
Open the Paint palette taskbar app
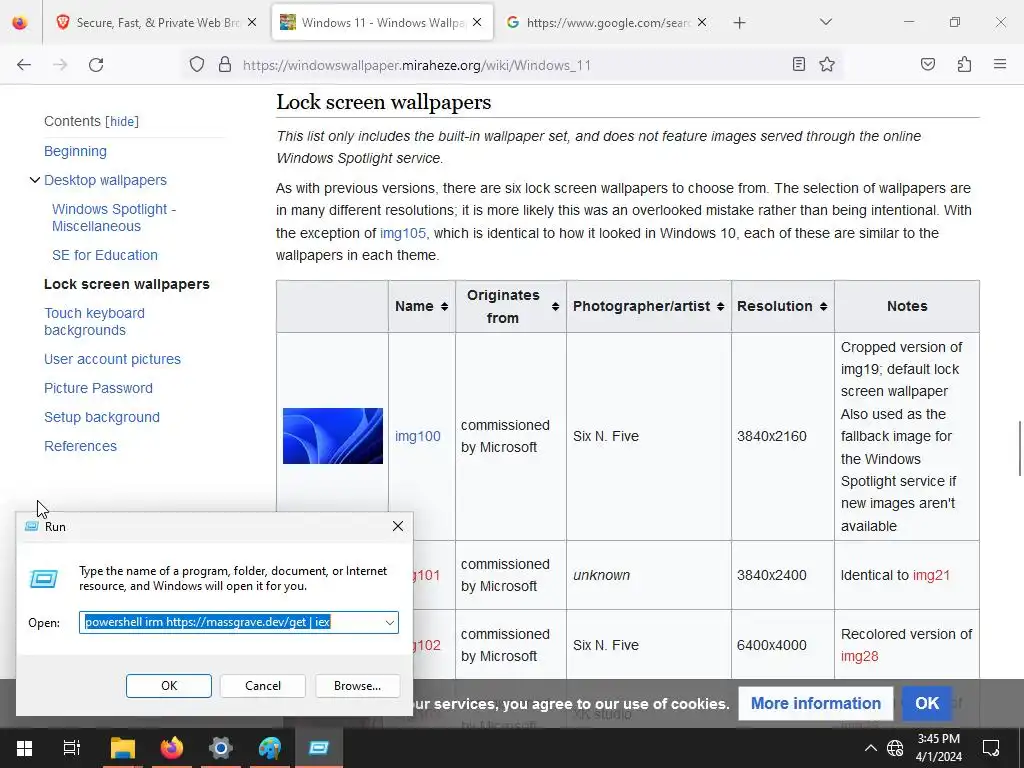click(x=270, y=748)
